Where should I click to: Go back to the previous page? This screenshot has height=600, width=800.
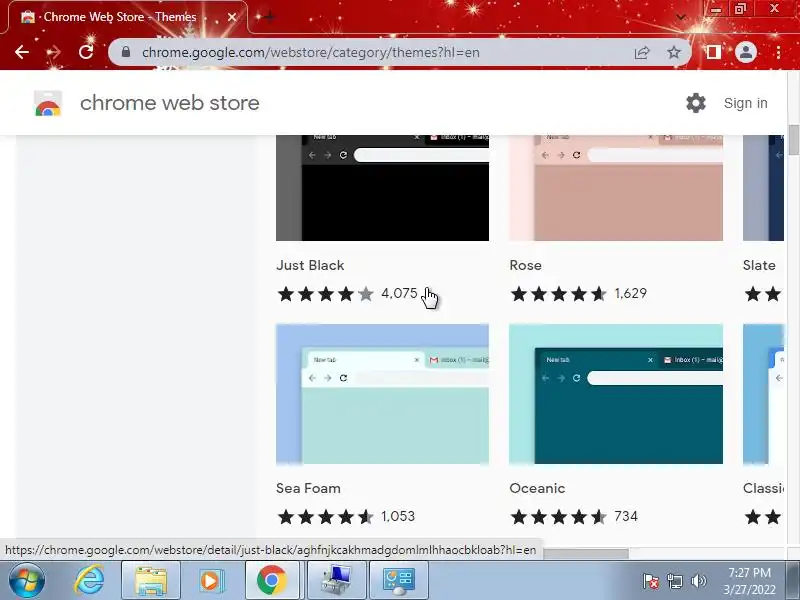22,52
